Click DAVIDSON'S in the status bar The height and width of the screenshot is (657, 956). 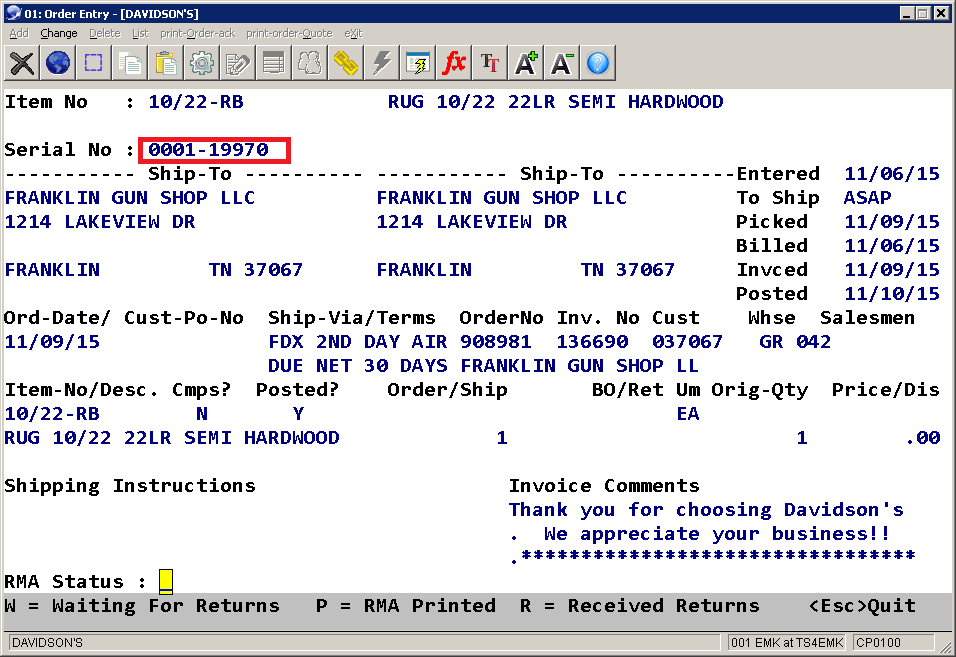click(48, 642)
